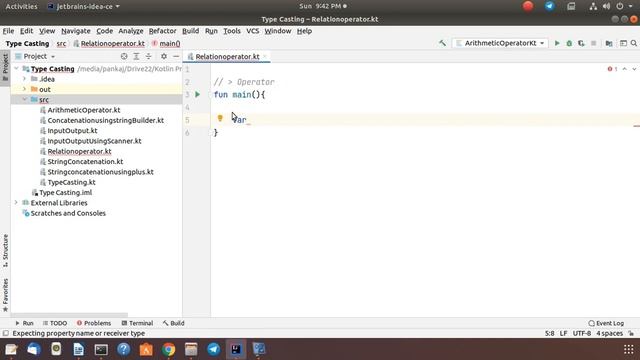Viewport: 640px width, 360px height.
Task: Click the Telegram tray icon in top bar
Action: click(550, 6)
